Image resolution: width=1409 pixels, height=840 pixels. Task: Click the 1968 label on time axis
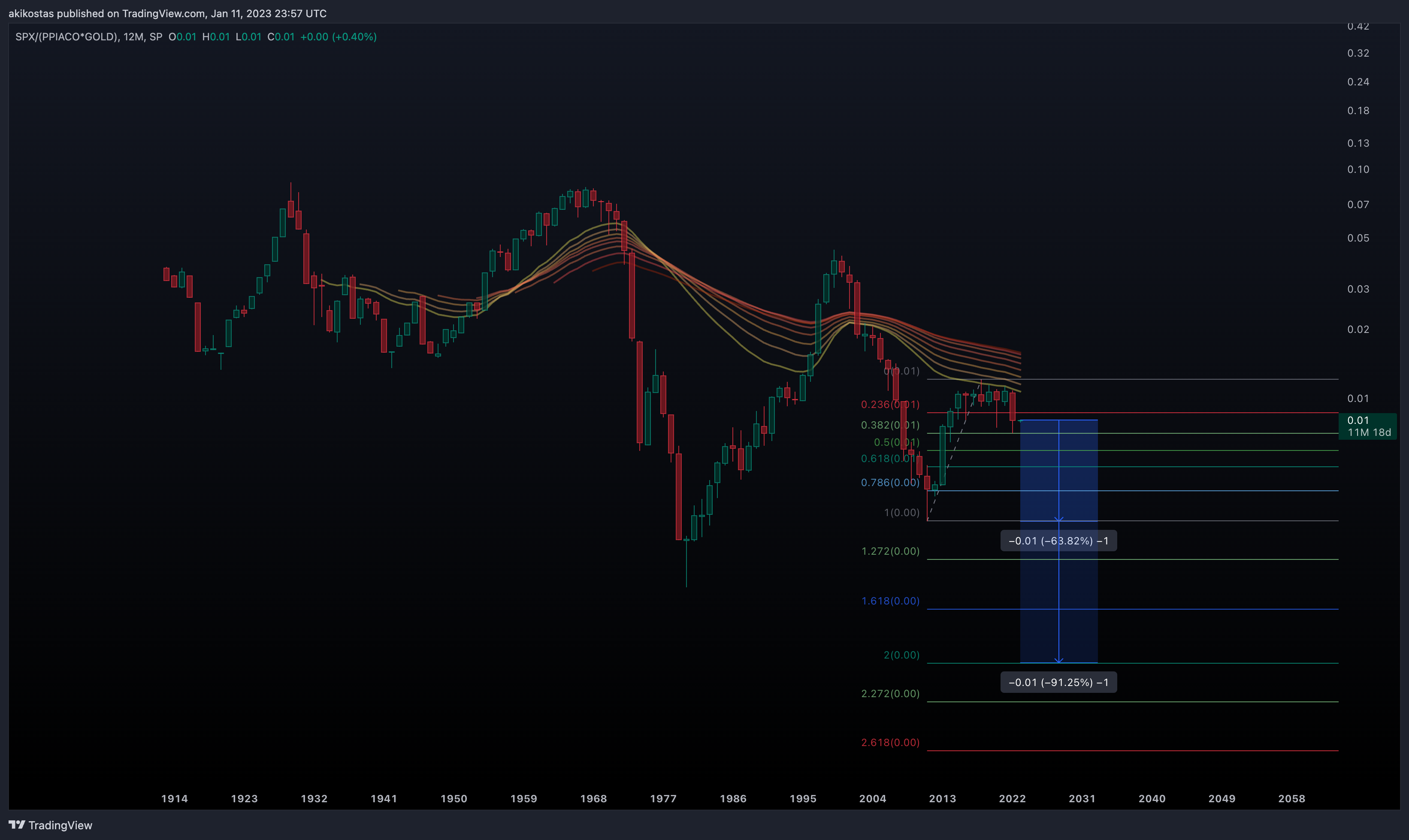point(593,799)
